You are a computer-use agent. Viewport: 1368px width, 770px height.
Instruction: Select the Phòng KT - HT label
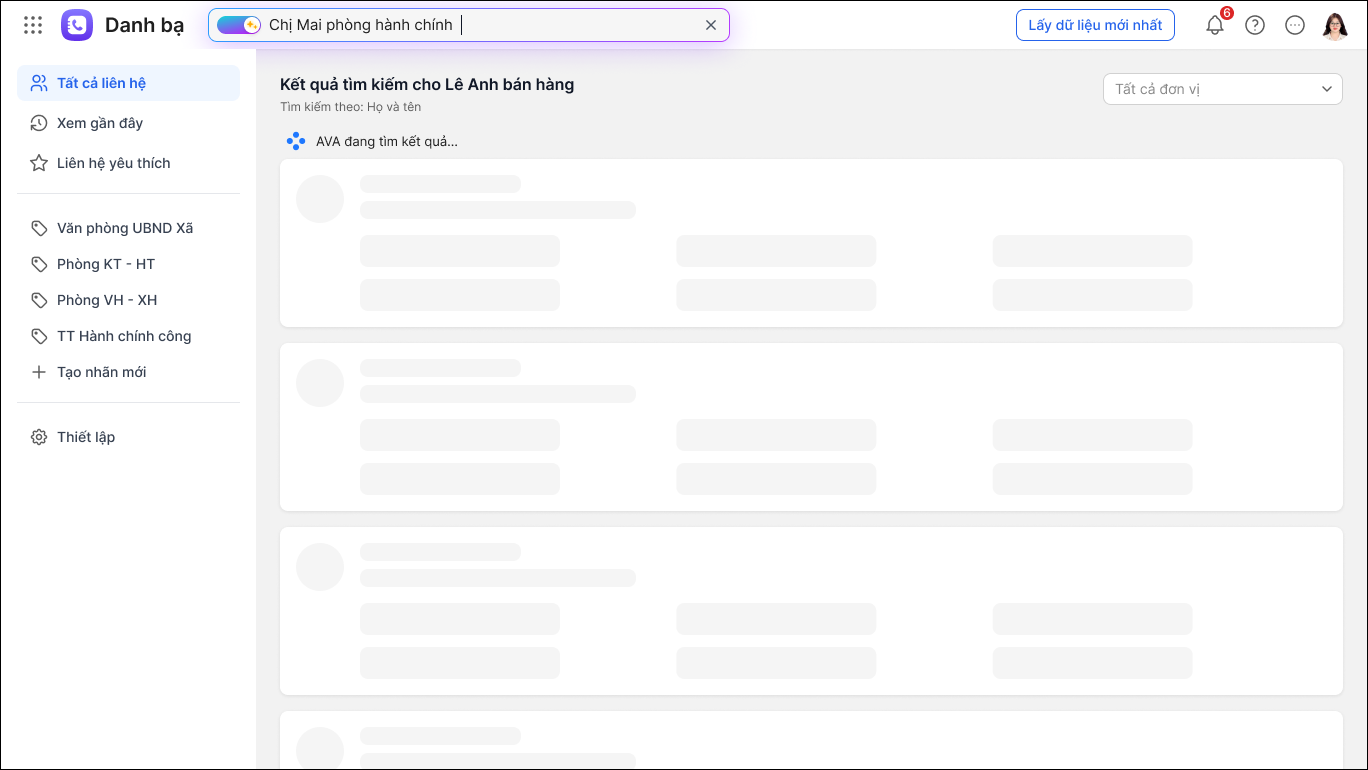pyautogui.click(x=106, y=264)
